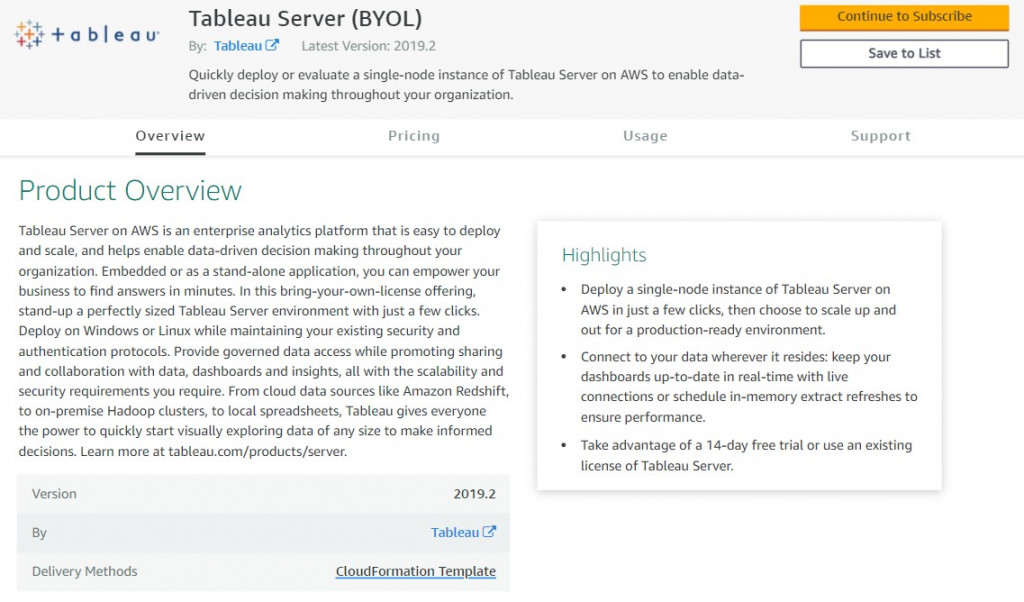Click the Version row label
Screen dimensions: 1024x602
54,494
